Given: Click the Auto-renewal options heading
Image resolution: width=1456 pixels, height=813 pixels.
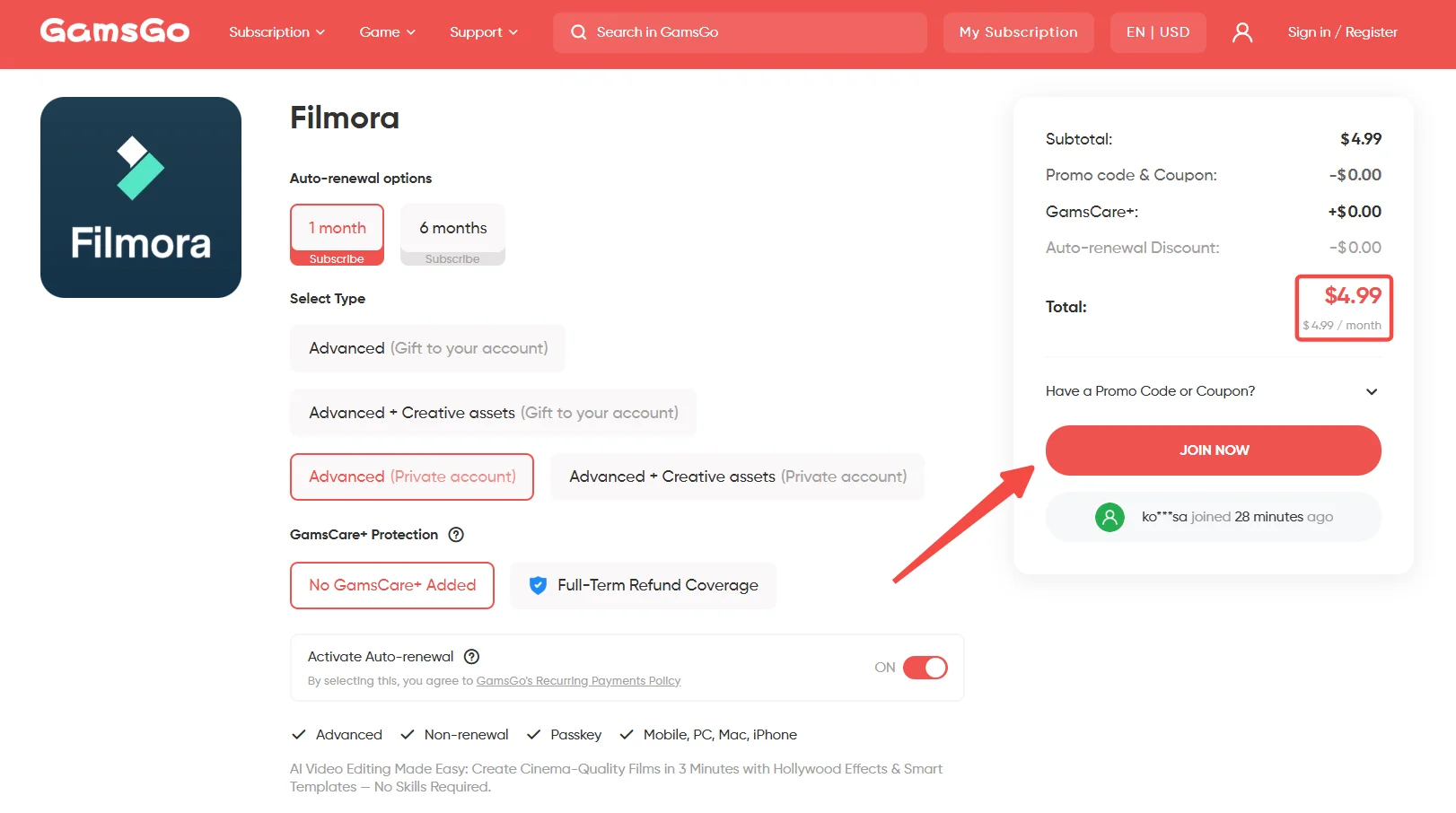Looking at the screenshot, I should 361,179.
